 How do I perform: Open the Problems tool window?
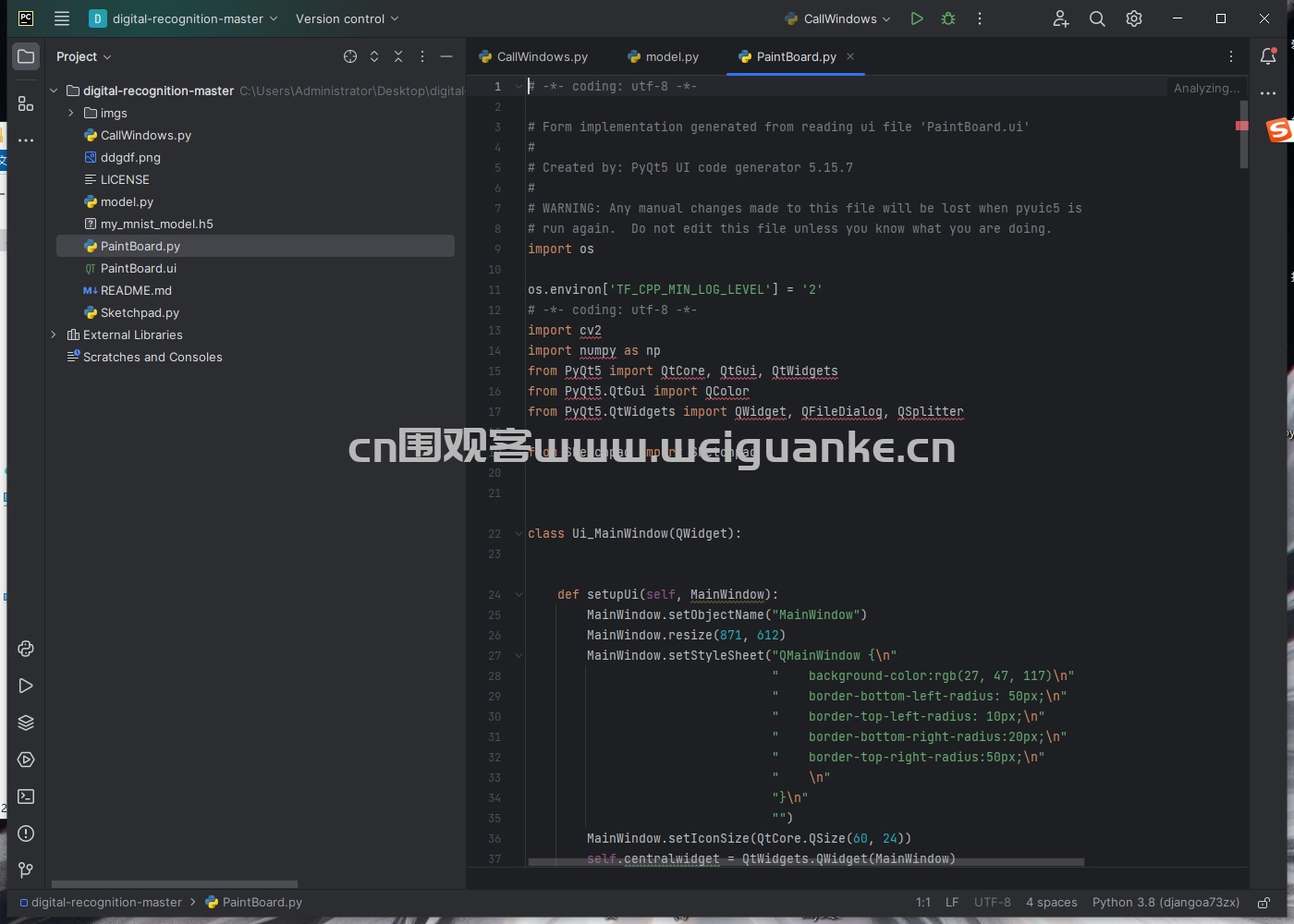point(26,833)
